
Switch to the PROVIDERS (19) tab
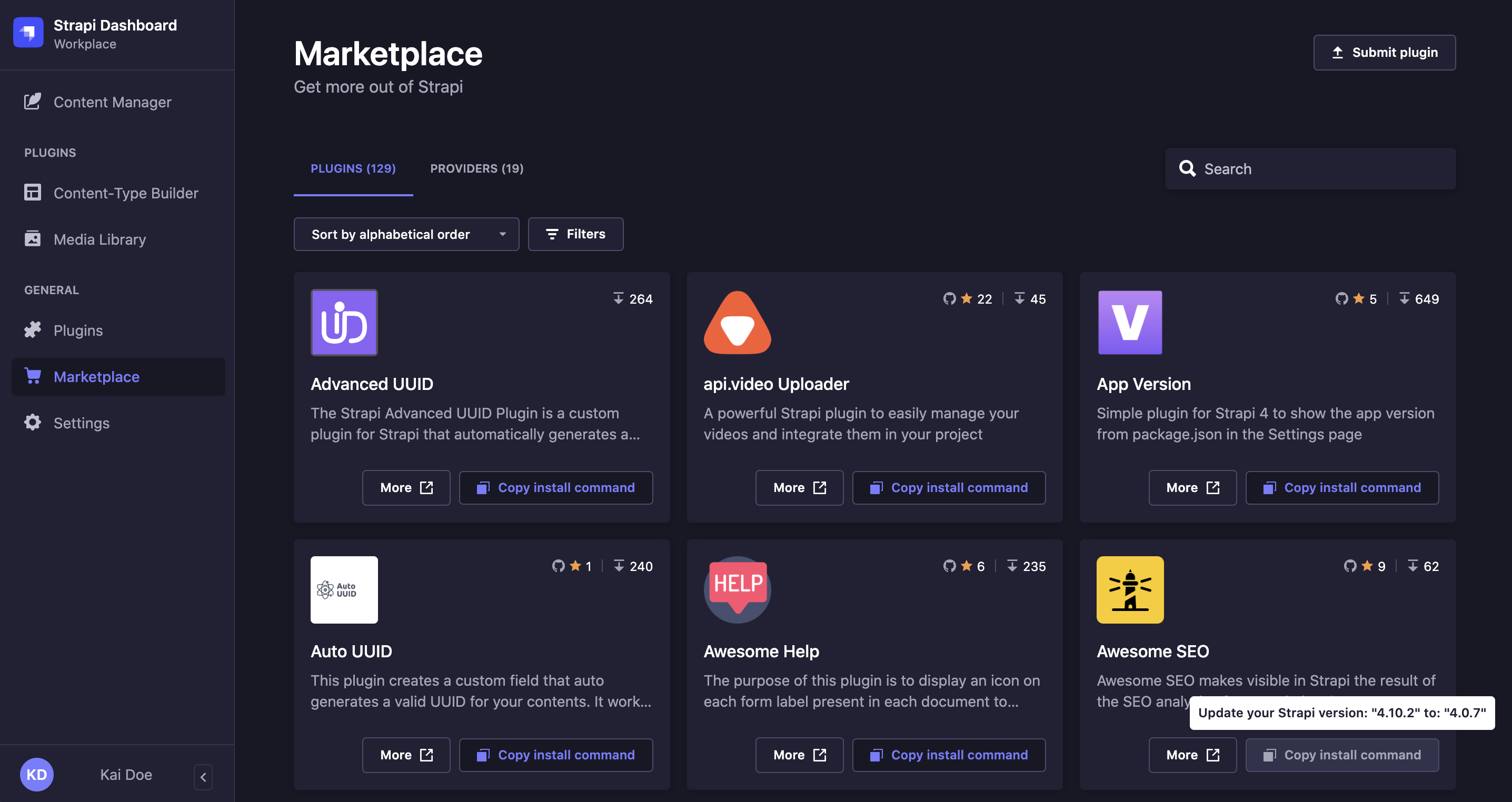pyautogui.click(x=477, y=168)
